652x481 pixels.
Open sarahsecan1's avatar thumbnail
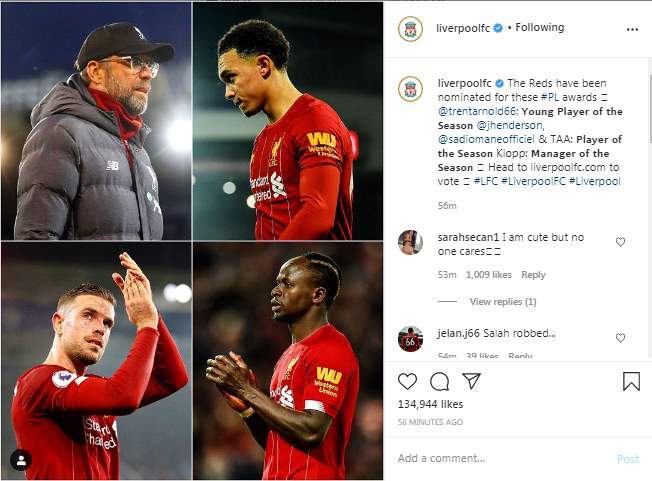pyautogui.click(x=410, y=242)
